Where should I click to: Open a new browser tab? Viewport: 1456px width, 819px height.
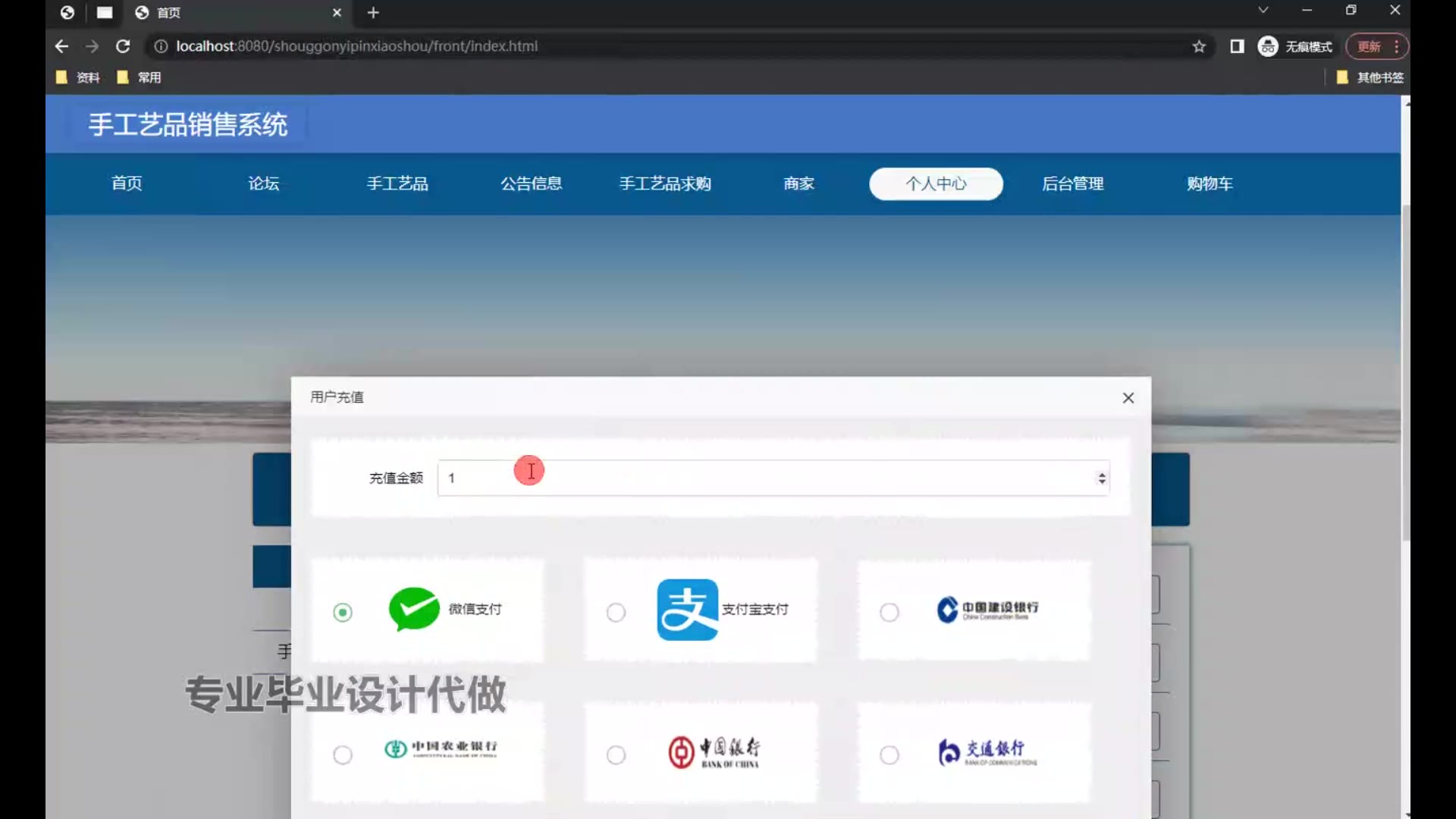373,13
